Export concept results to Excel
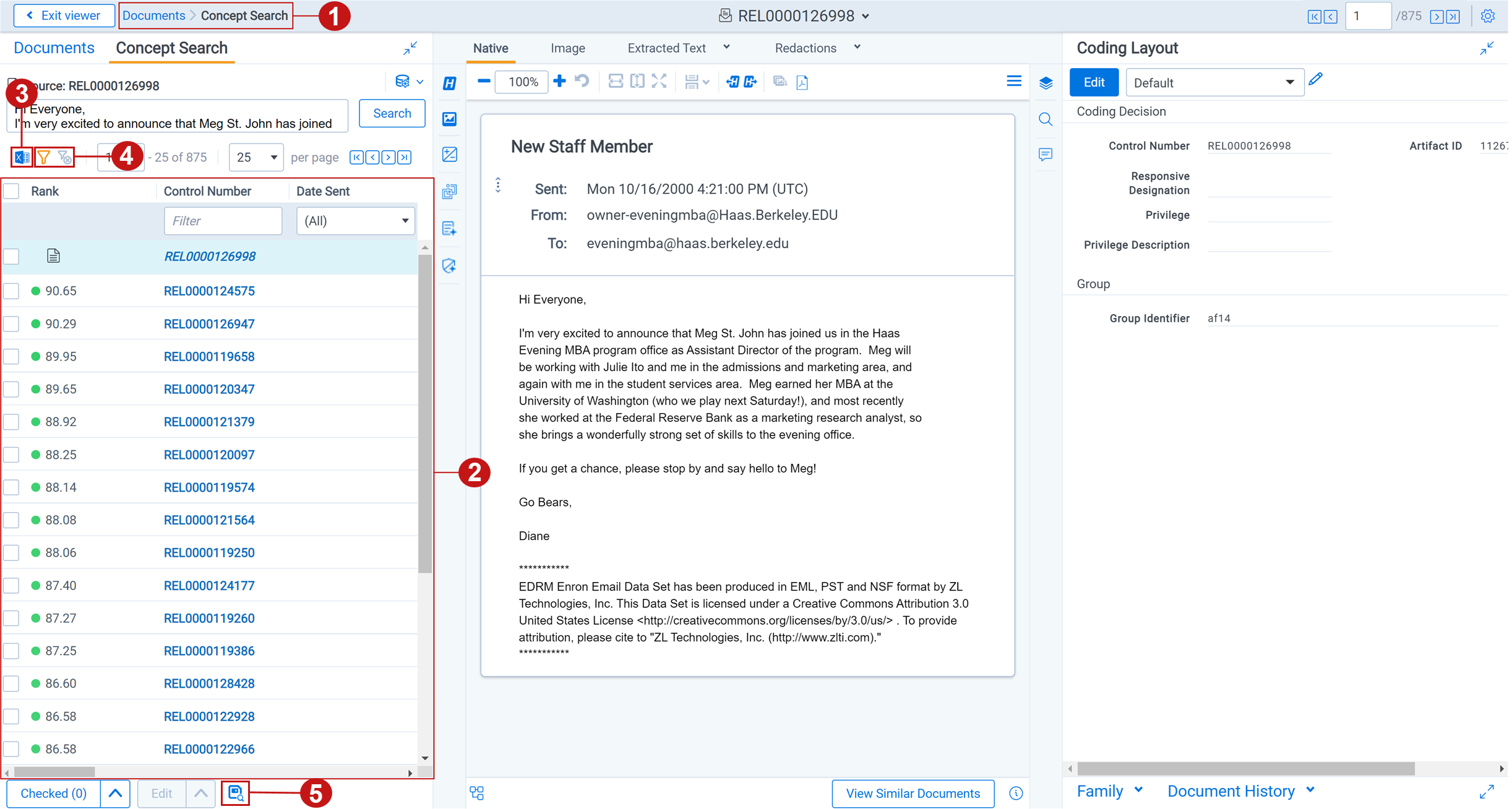The image size is (1512, 809). (22, 158)
